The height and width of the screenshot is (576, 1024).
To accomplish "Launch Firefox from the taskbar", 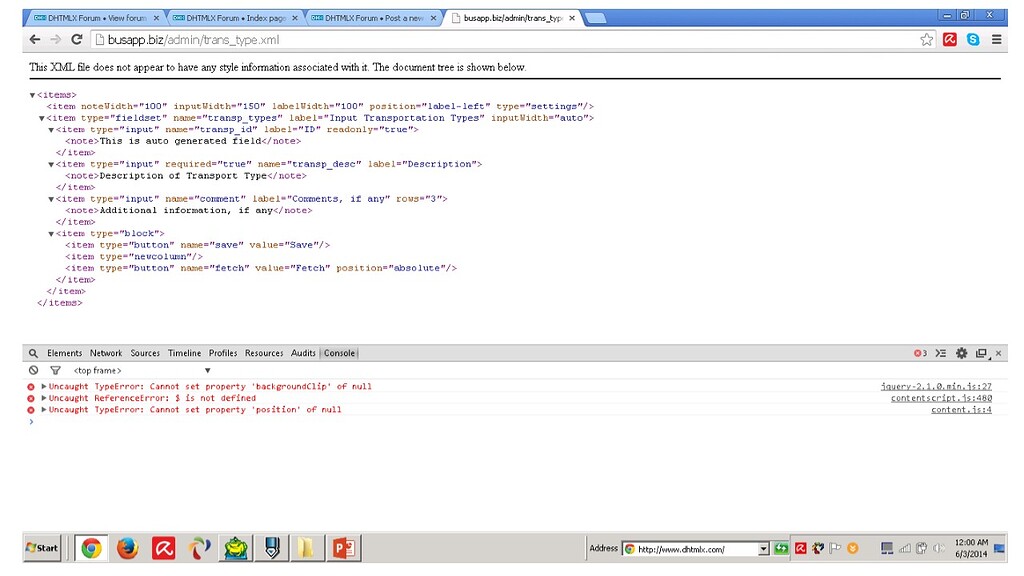I will [x=127, y=548].
